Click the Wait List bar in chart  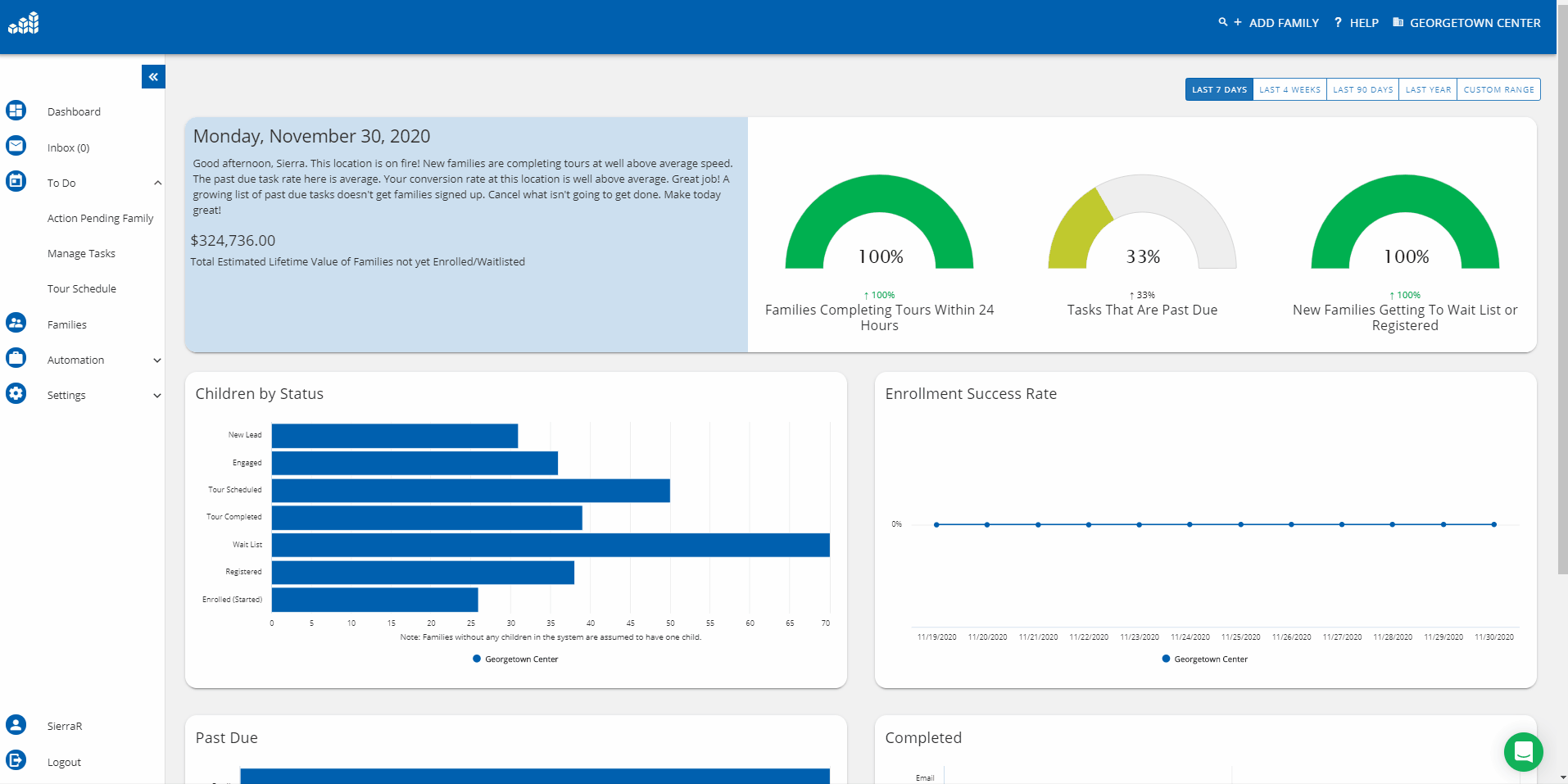(551, 545)
